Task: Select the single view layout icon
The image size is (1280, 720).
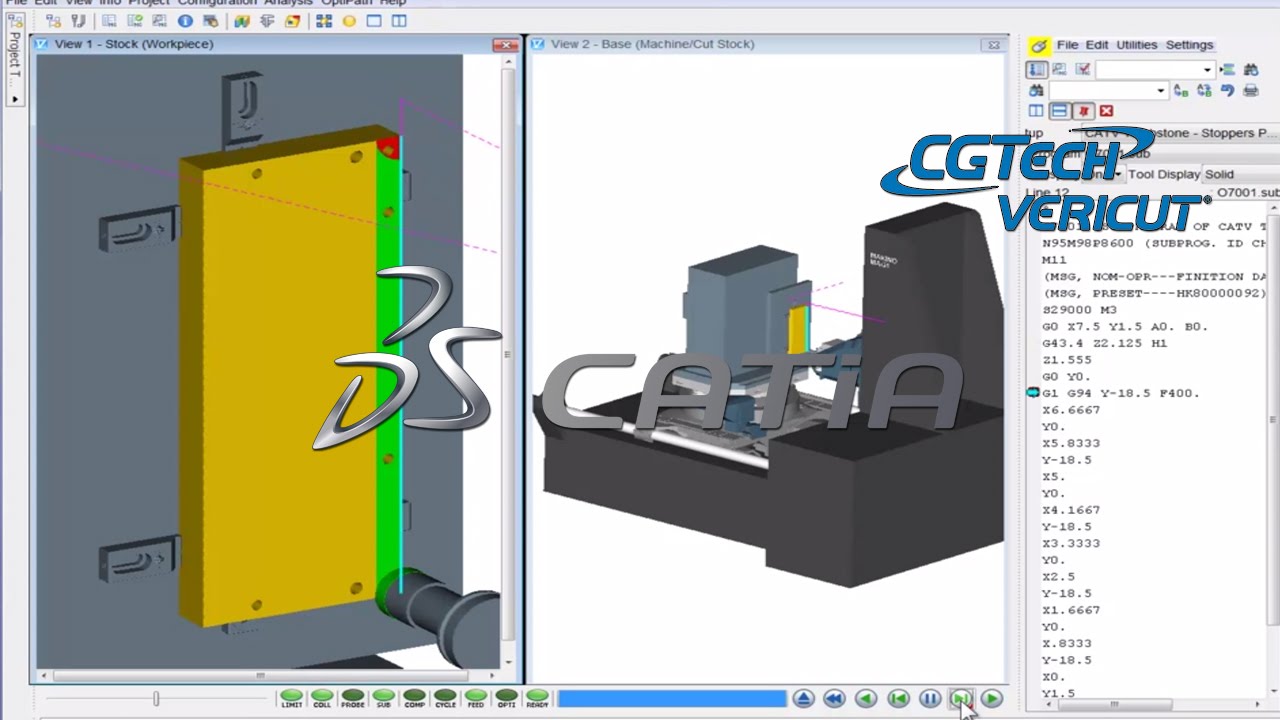Action: (x=374, y=21)
